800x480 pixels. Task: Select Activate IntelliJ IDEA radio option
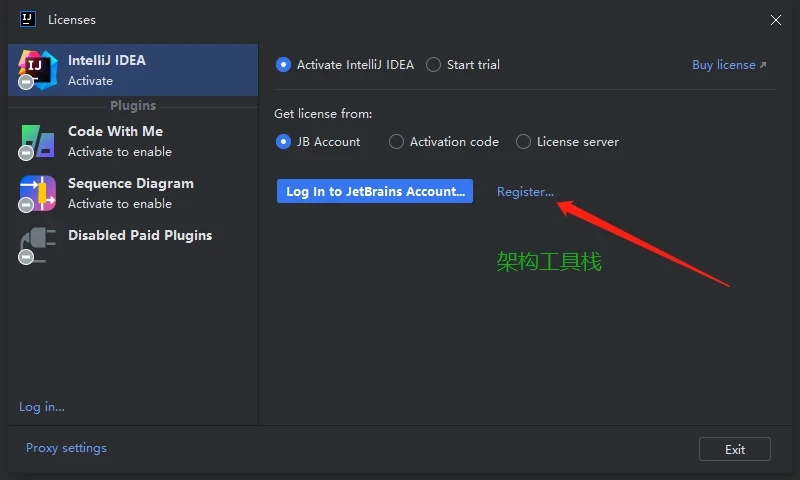pyautogui.click(x=283, y=65)
